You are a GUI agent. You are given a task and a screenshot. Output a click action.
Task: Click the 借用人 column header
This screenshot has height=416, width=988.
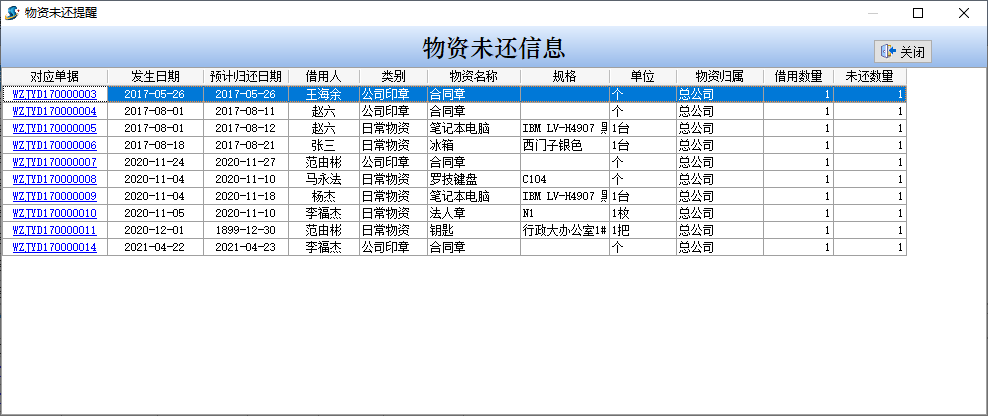(x=323, y=76)
